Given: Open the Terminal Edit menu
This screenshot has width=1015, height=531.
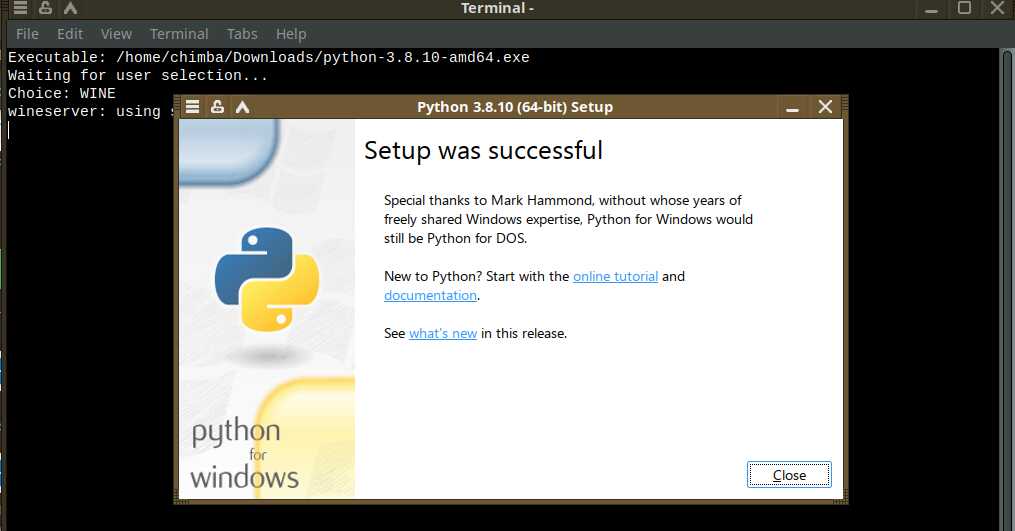Looking at the screenshot, I should pyautogui.click(x=70, y=34).
